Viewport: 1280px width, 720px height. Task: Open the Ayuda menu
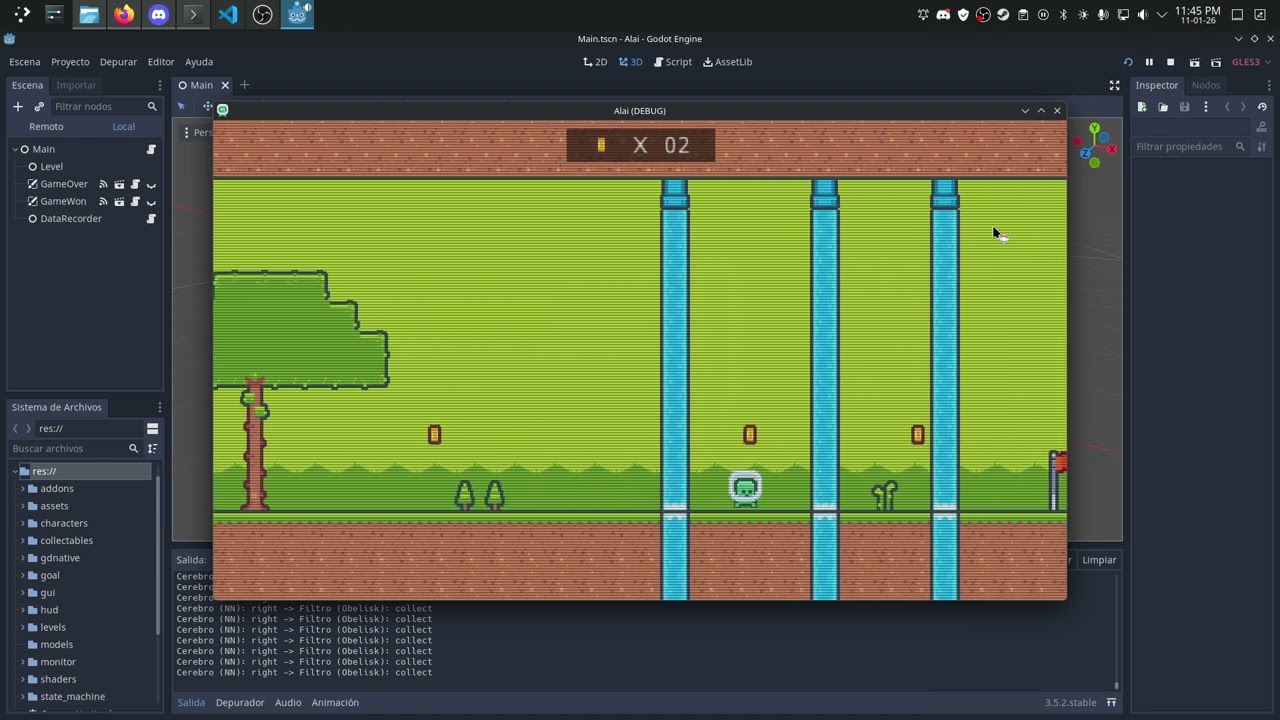point(199,62)
